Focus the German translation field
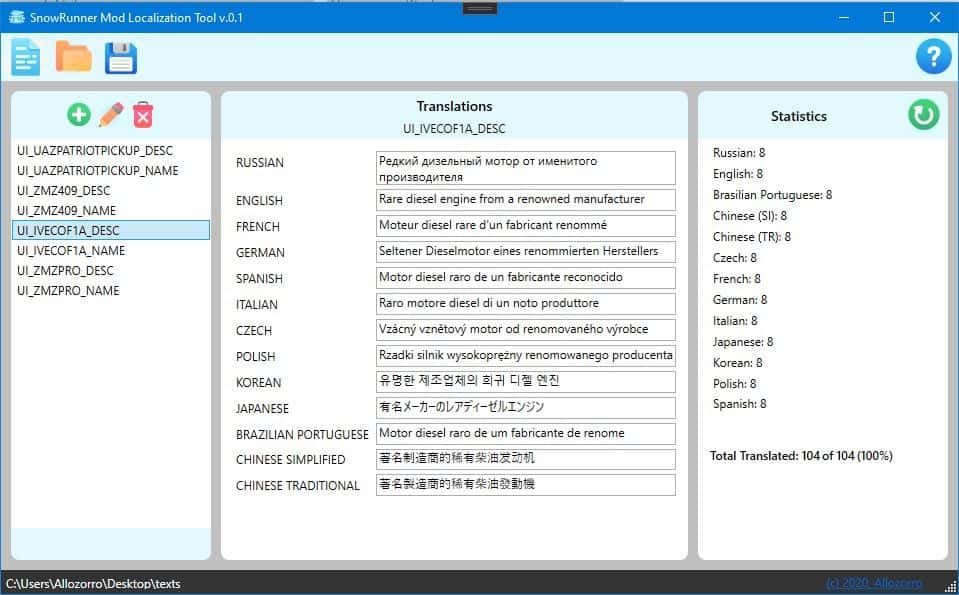 (x=525, y=252)
